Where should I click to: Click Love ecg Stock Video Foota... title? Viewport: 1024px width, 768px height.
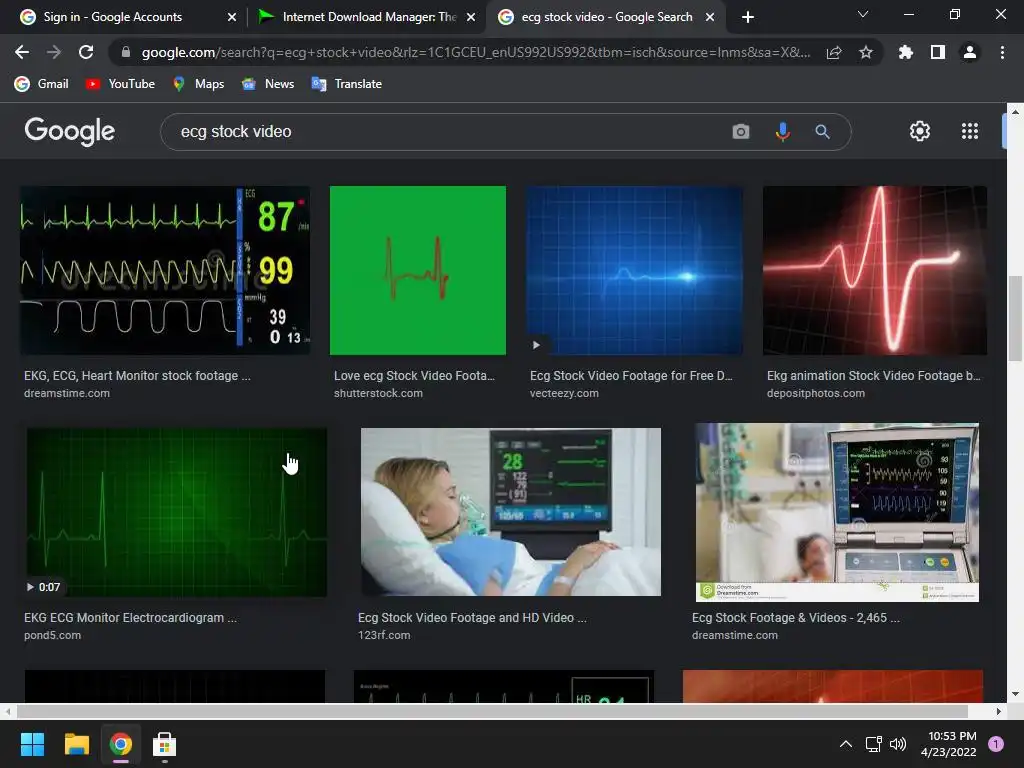pyautogui.click(x=414, y=376)
